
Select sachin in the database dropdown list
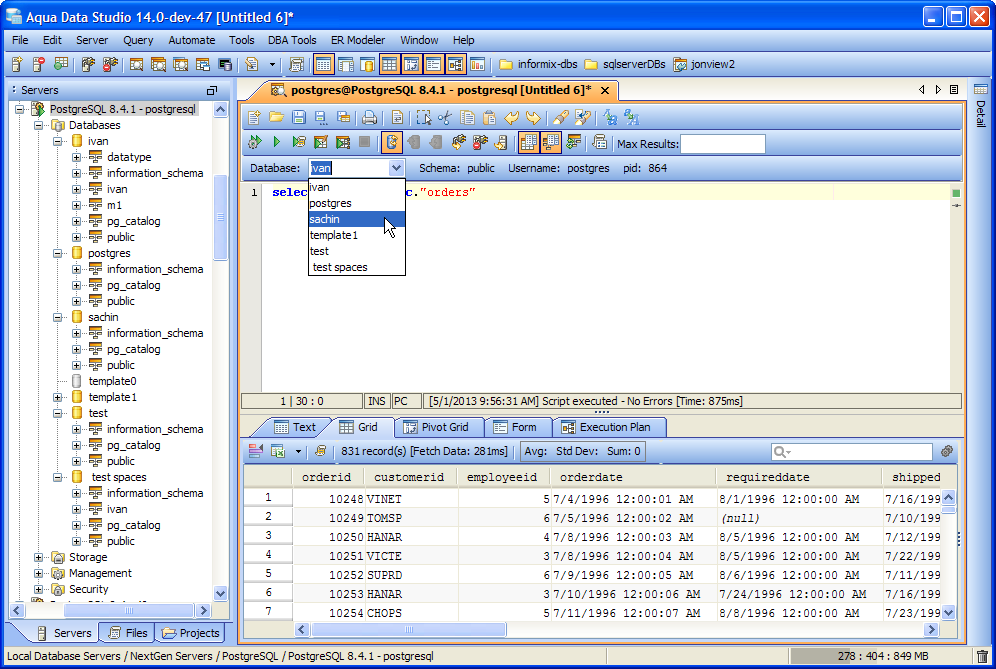click(x=356, y=219)
